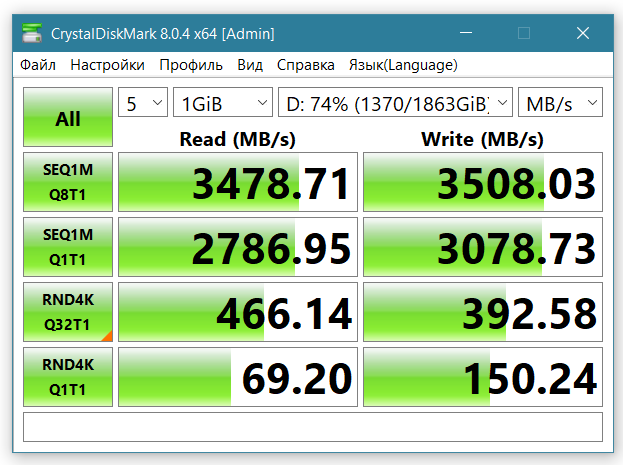The width and height of the screenshot is (623, 465).
Task: Open the Файл menu
Action: click(38, 65)
